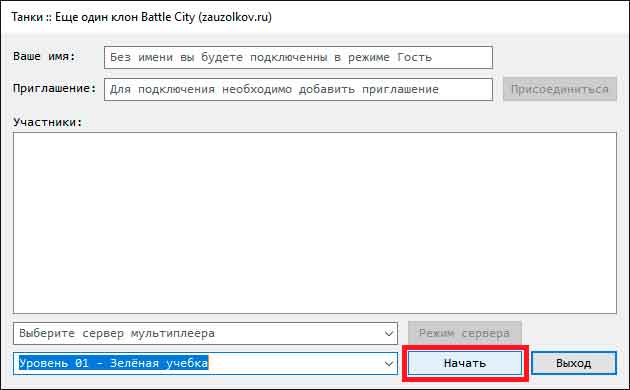This screenshot has height=390, width=630.
Task: Click the 'Приглашение:' label
Action: tap(55, 88)
